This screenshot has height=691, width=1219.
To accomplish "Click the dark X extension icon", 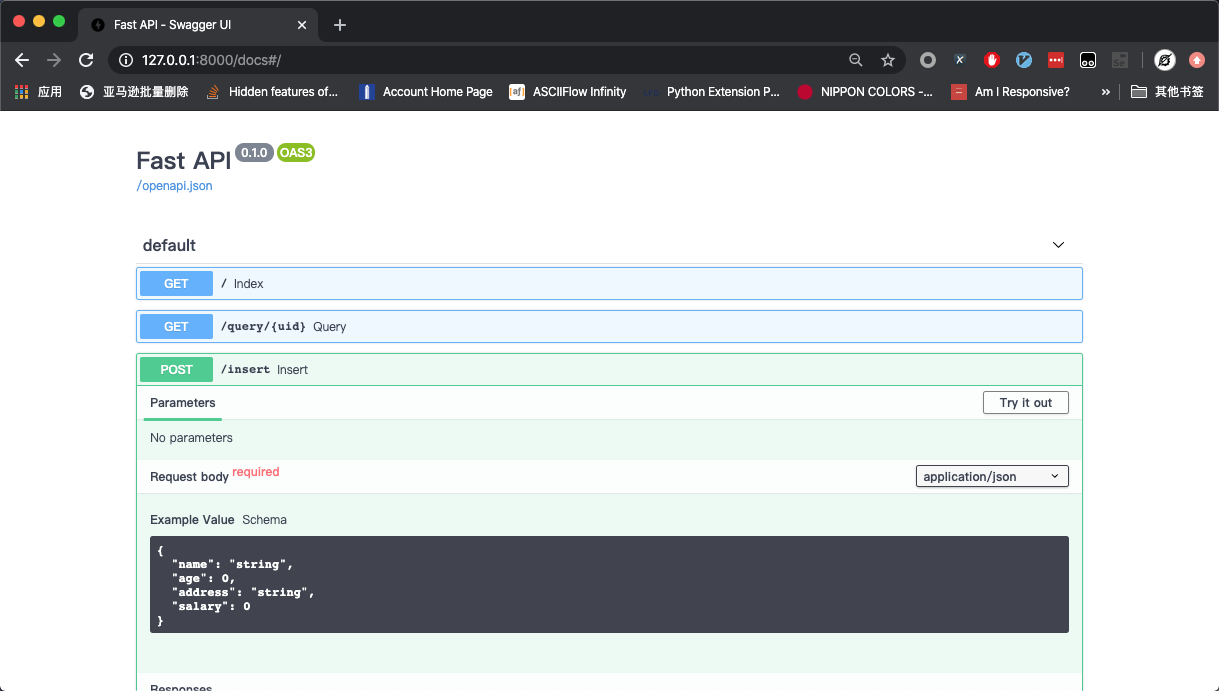I will click(x=960, y=60).
